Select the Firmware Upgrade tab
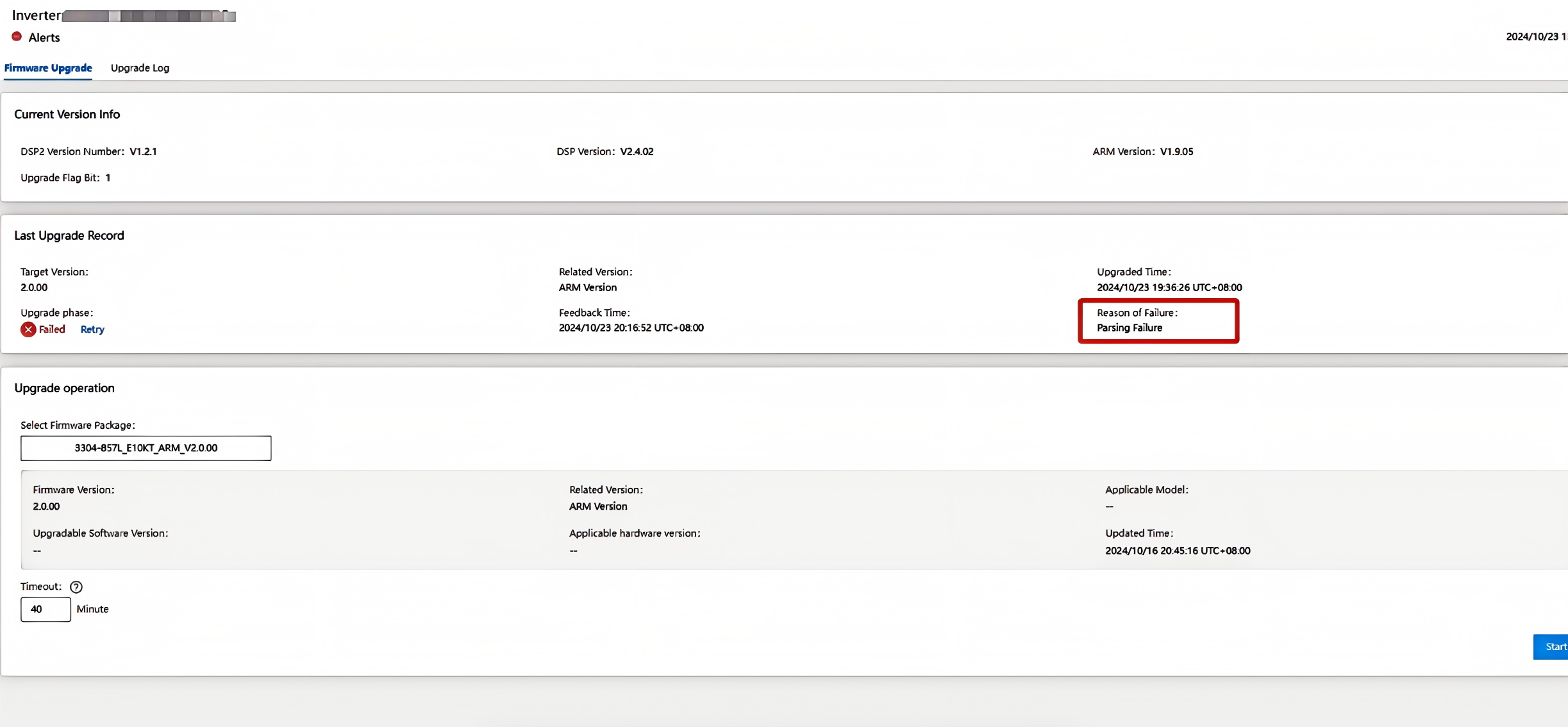The image size is (1568, 727). 48,68
